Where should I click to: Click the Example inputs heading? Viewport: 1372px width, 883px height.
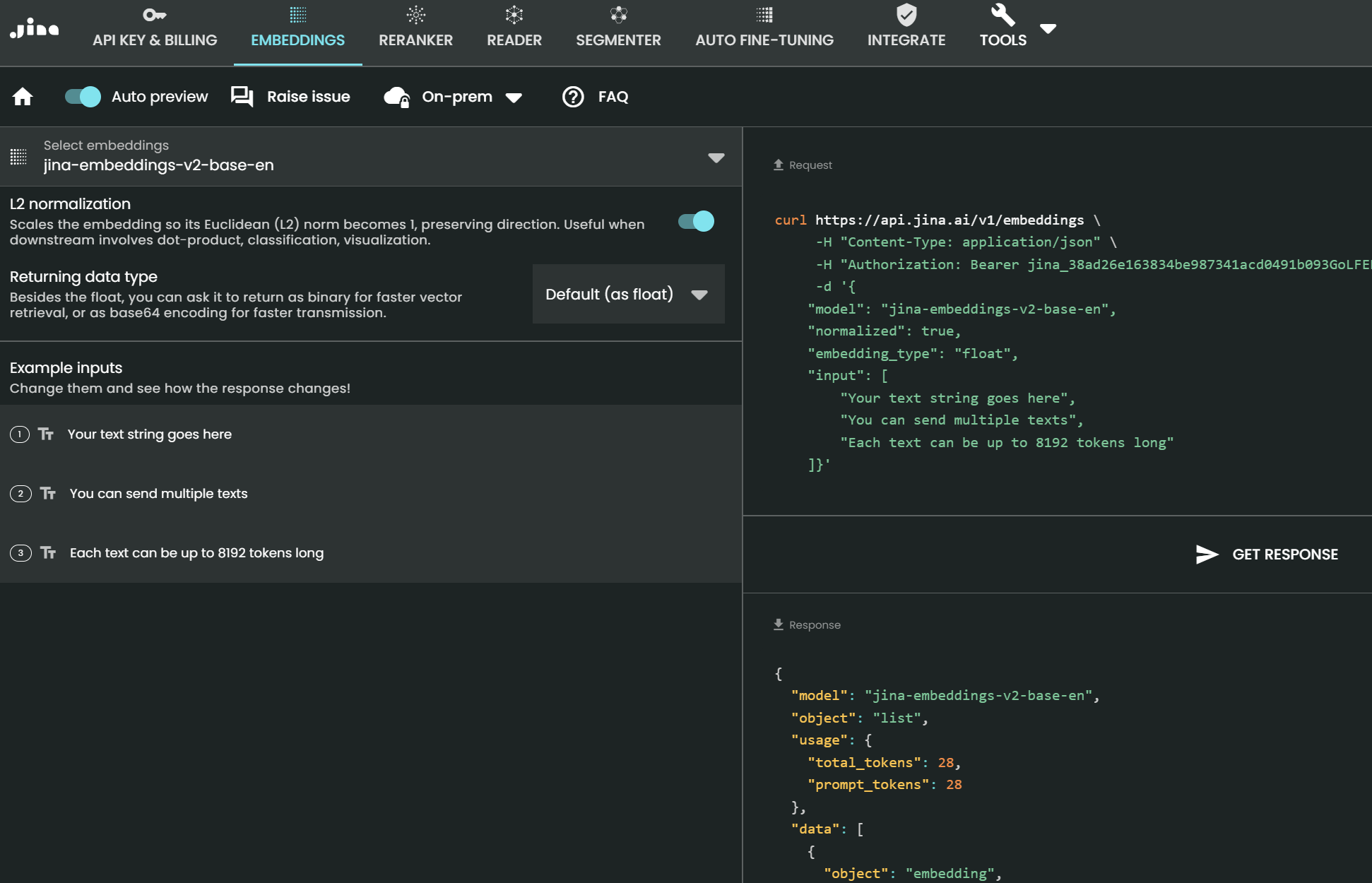[66, 367]
